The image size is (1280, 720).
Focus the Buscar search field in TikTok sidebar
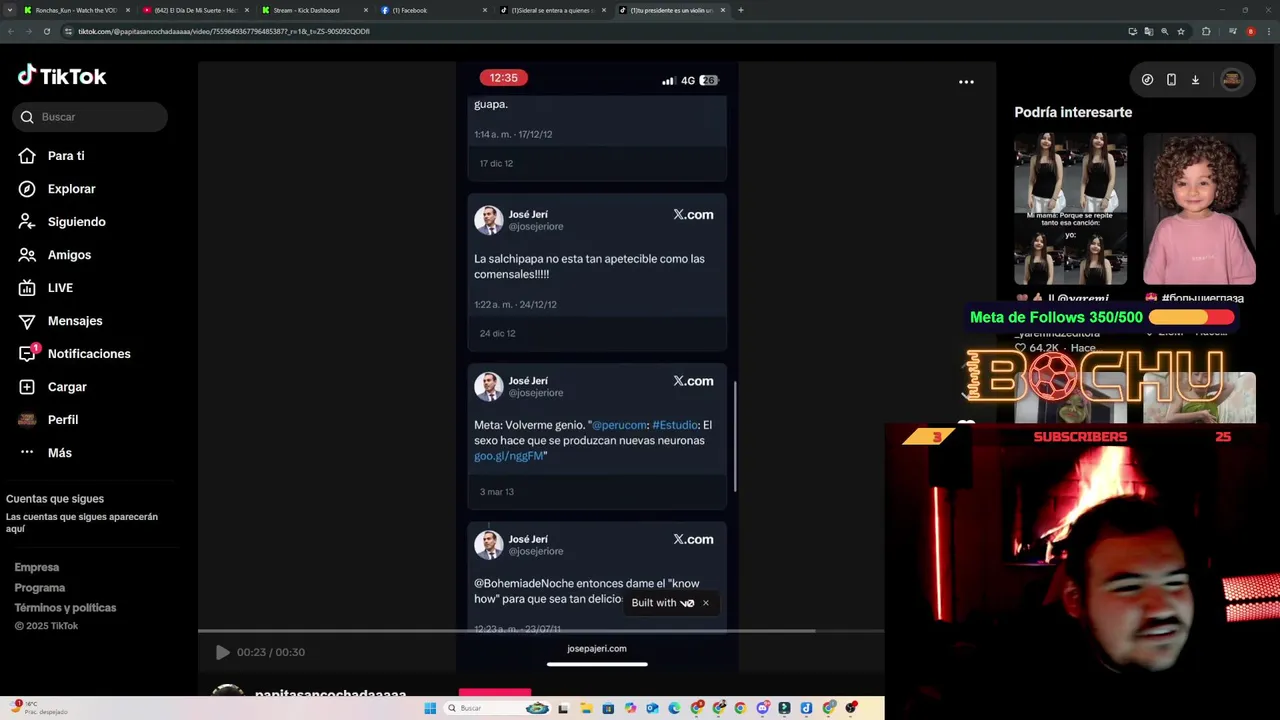click(x=90, y=117)
